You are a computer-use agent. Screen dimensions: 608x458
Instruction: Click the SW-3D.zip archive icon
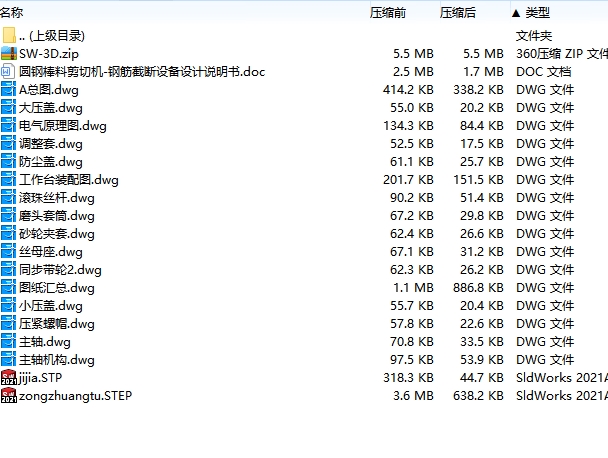click(x=9, y=53)
